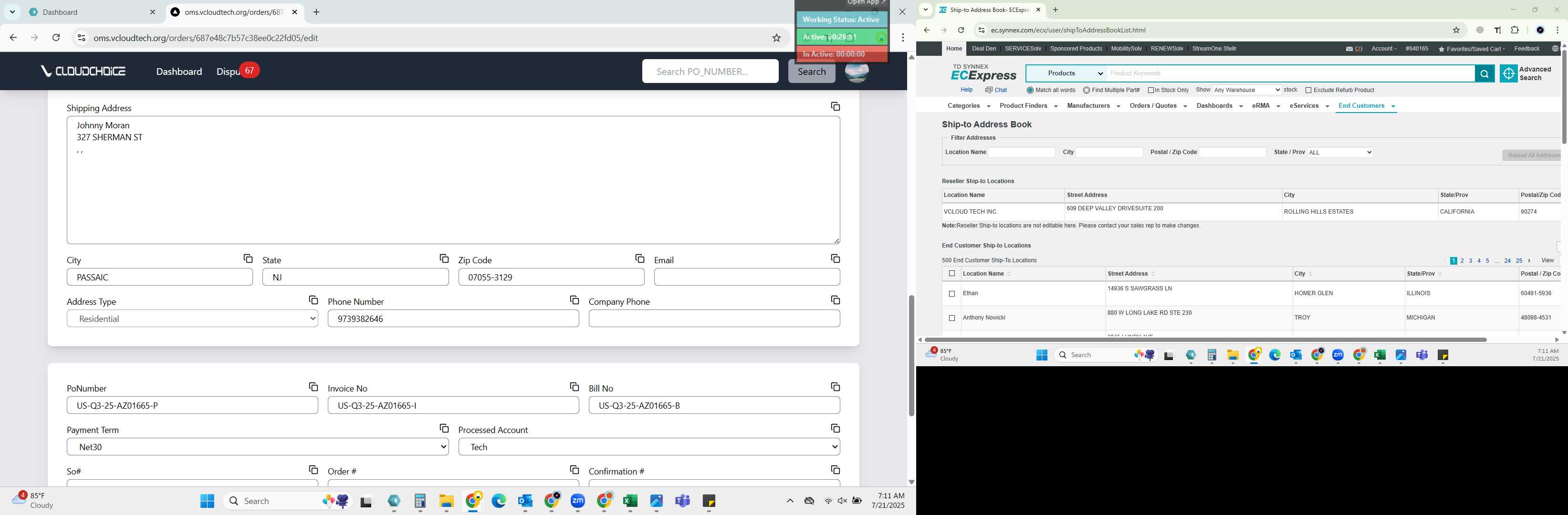Copy the Payment Term value
This screenshot has width=1568, height=515.
444,428
